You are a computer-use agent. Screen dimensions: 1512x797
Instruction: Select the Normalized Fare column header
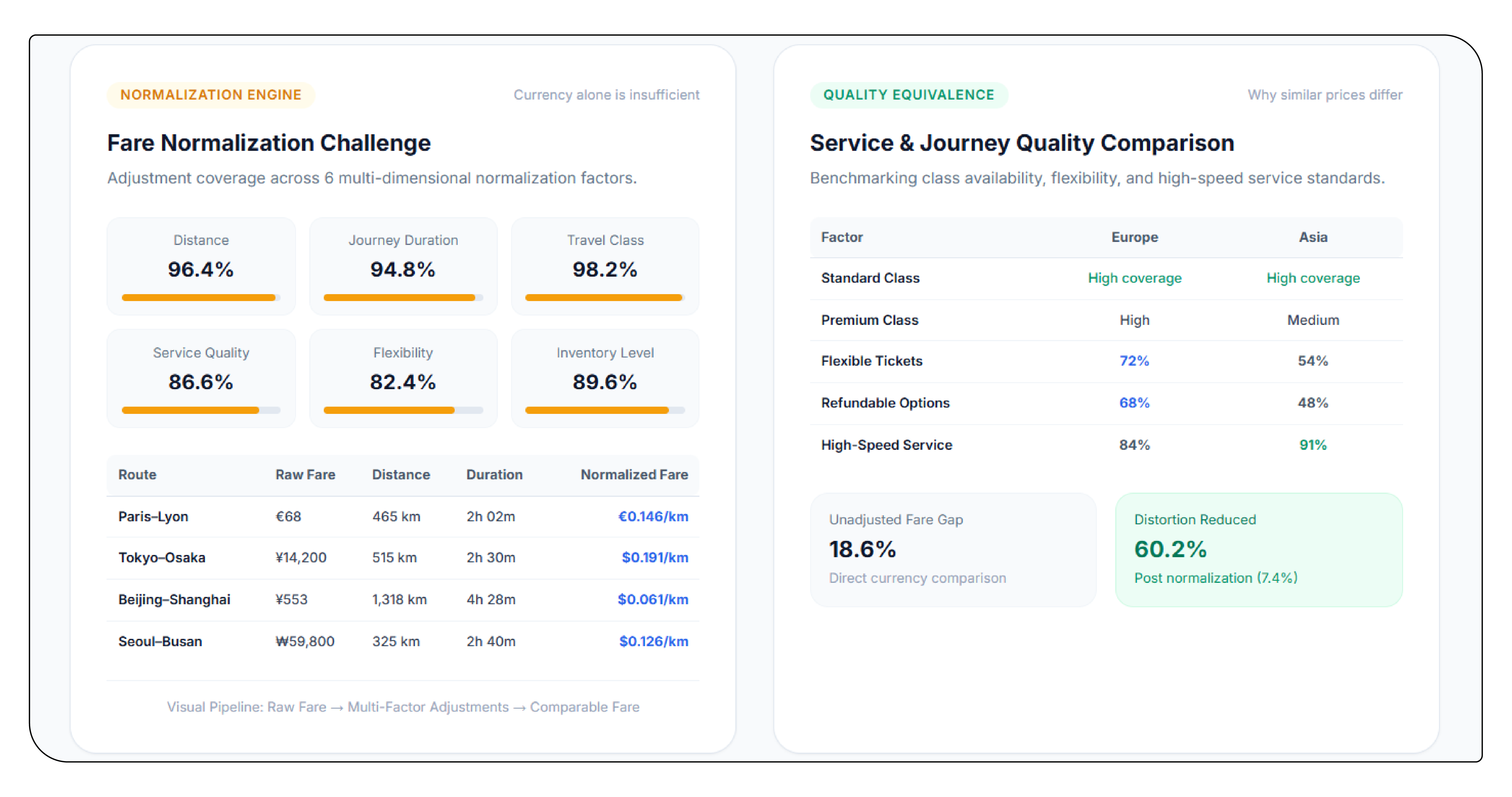coord(635,475)
